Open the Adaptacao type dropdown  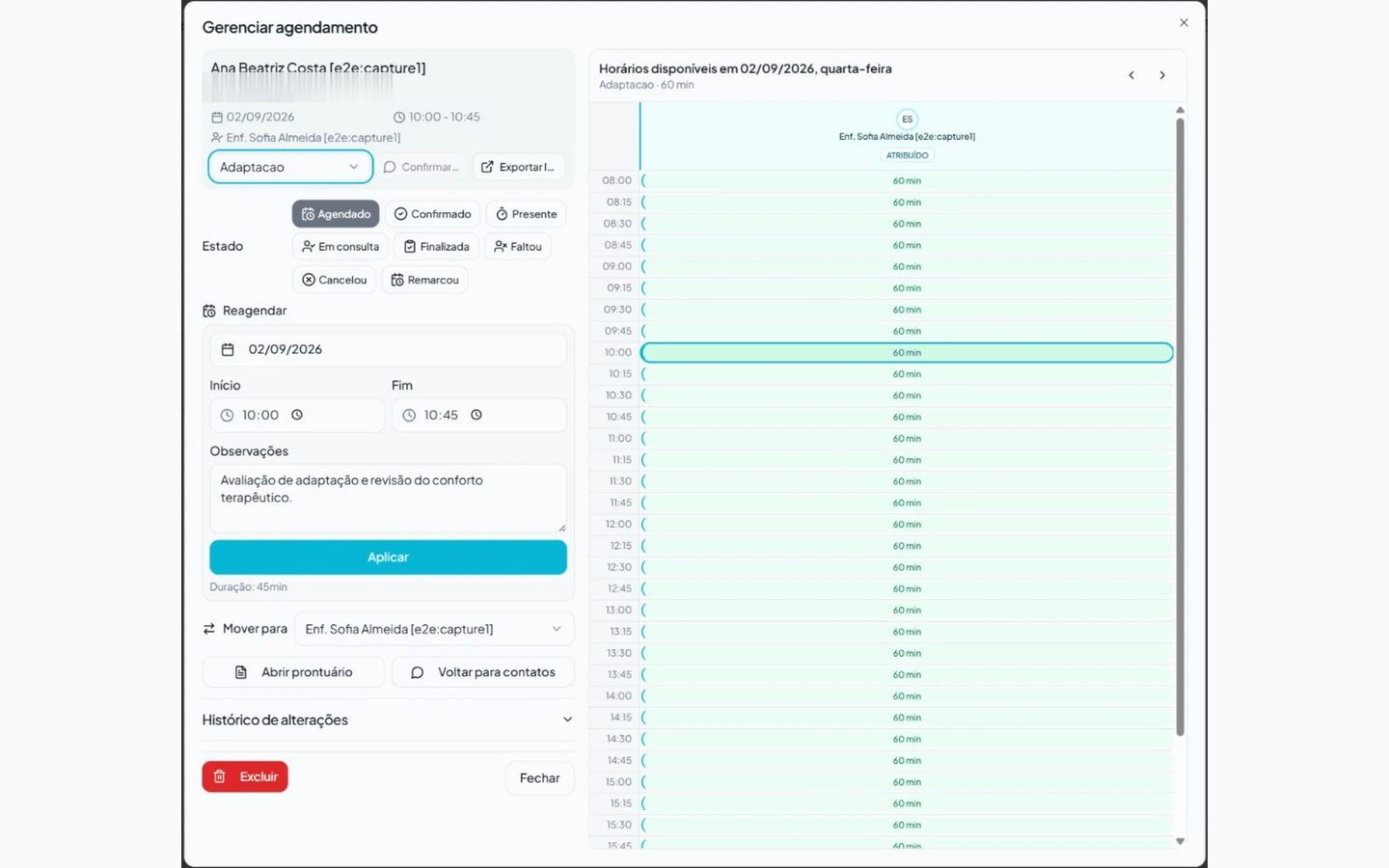290,167
